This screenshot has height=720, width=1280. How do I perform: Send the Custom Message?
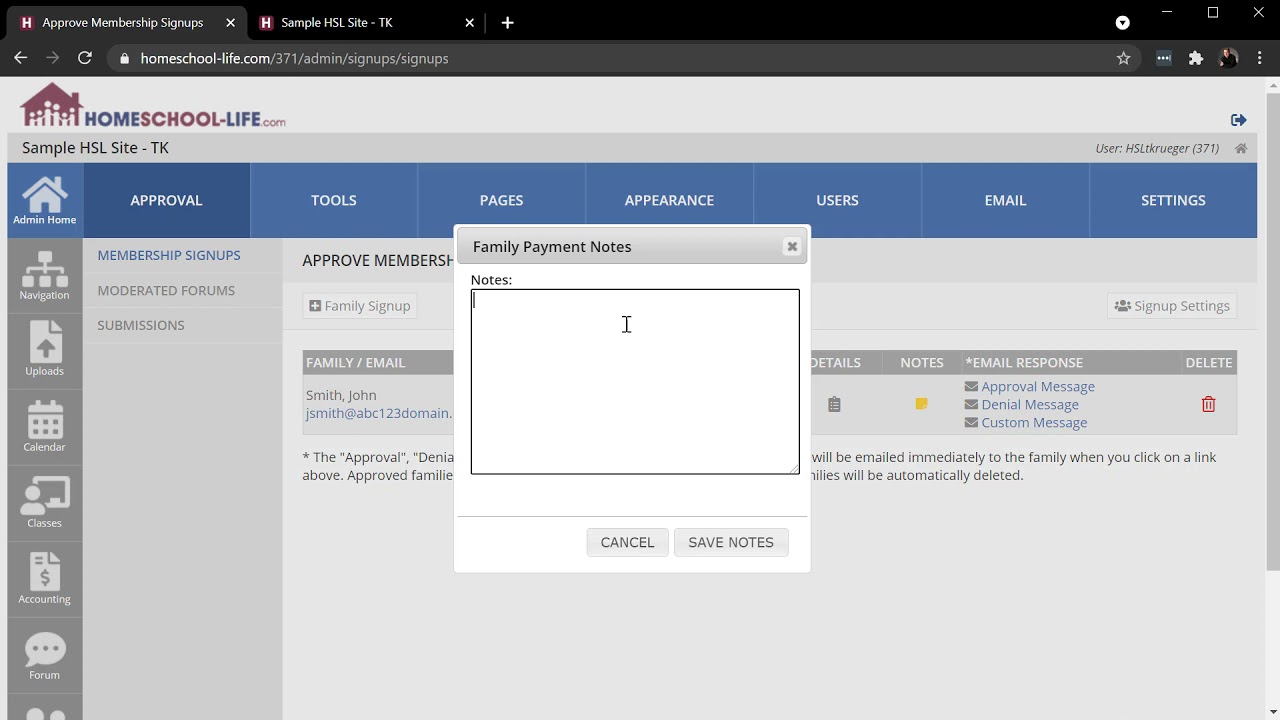[1034, 422]
